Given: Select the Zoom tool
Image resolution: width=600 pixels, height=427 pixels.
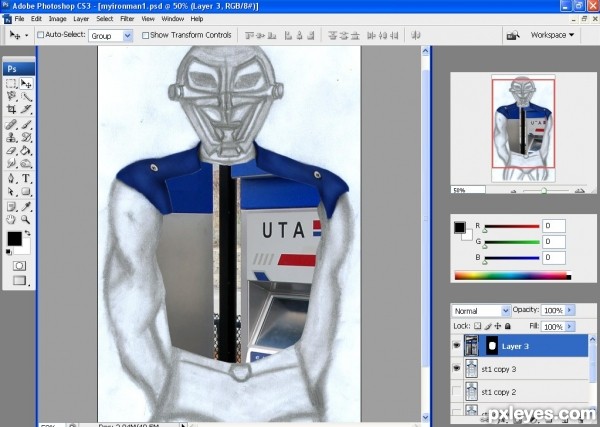Looking at the screenshot, I should pos(26,220).
